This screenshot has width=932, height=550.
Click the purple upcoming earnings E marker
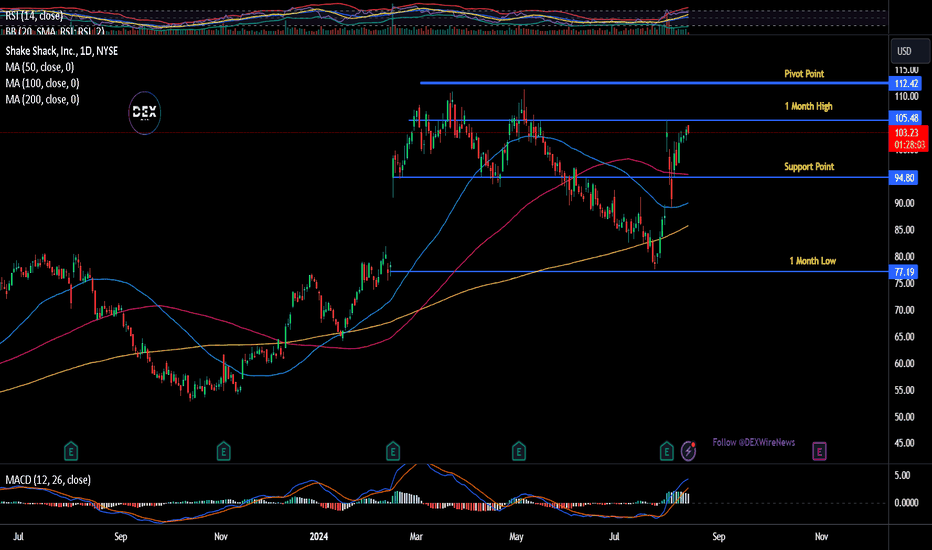tap(820, 451)
